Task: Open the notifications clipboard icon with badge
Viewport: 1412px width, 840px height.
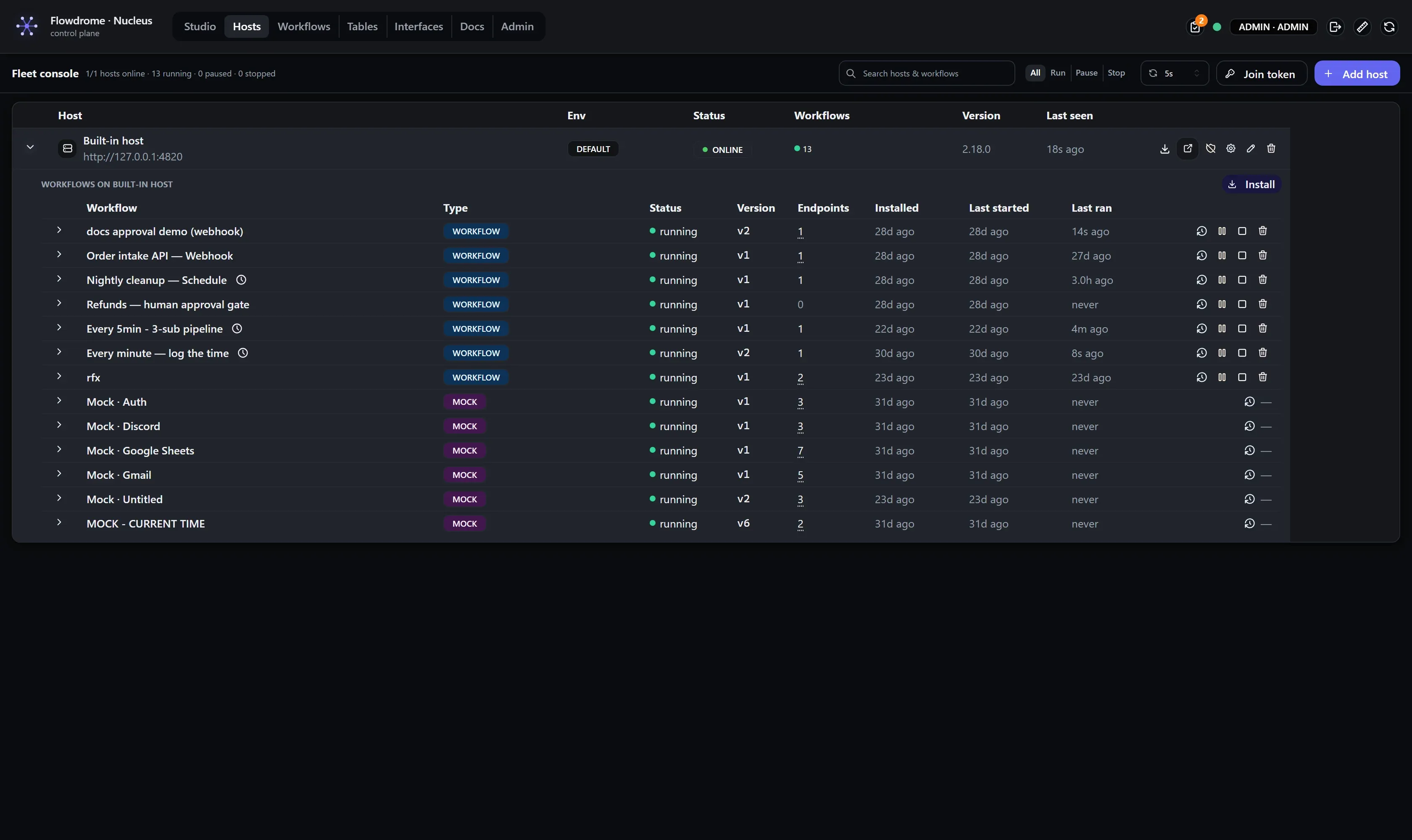Action: tap(1195, 26)
